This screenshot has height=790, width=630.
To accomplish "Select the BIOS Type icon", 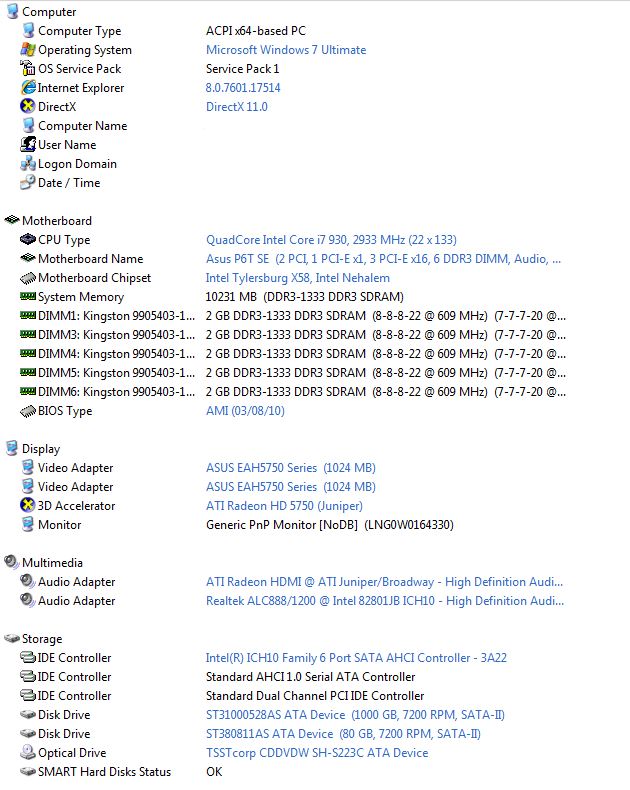I will [28, 411].
